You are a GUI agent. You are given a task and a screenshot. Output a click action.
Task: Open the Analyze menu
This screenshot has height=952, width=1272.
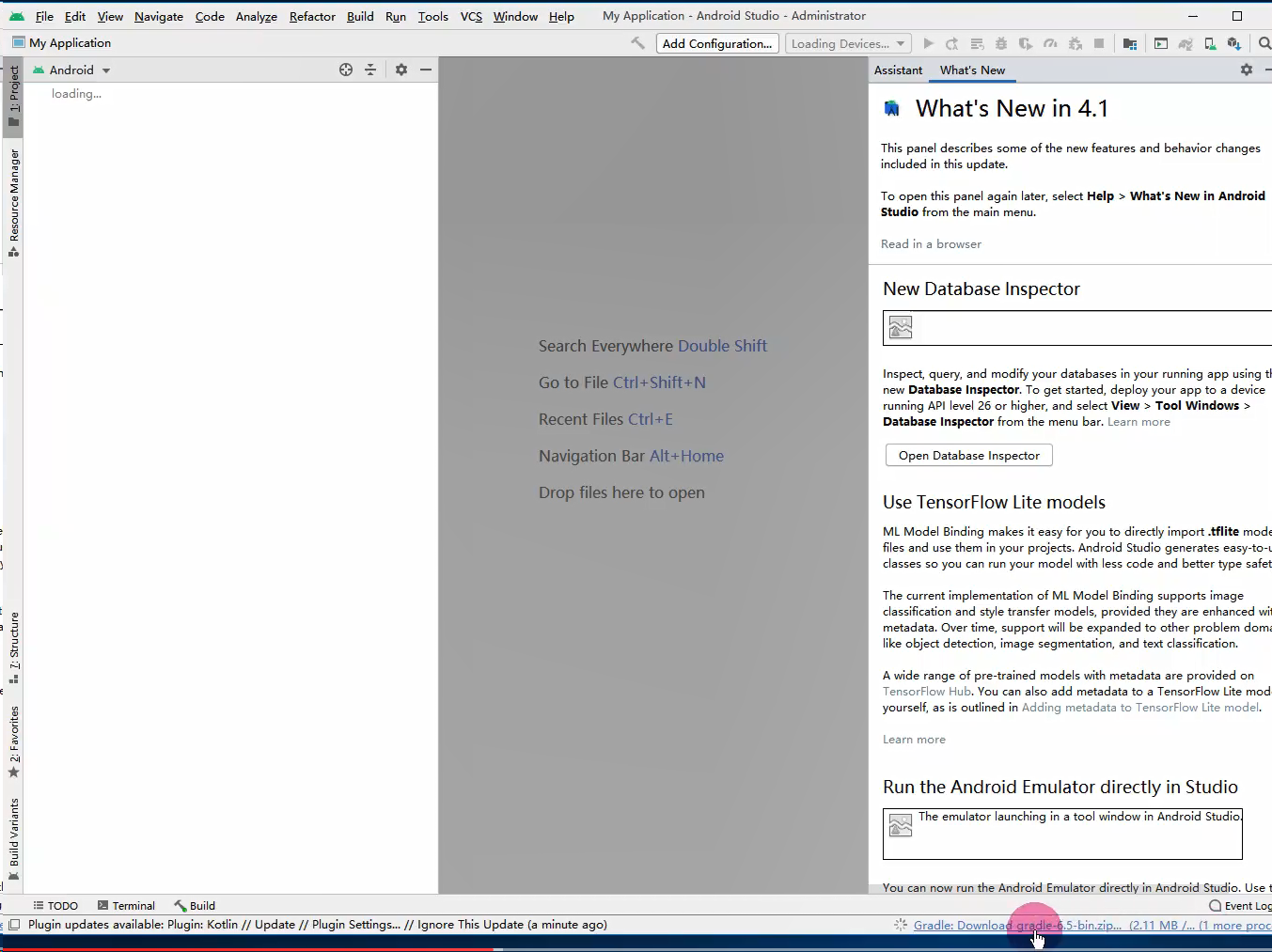(x=257, y=16)
